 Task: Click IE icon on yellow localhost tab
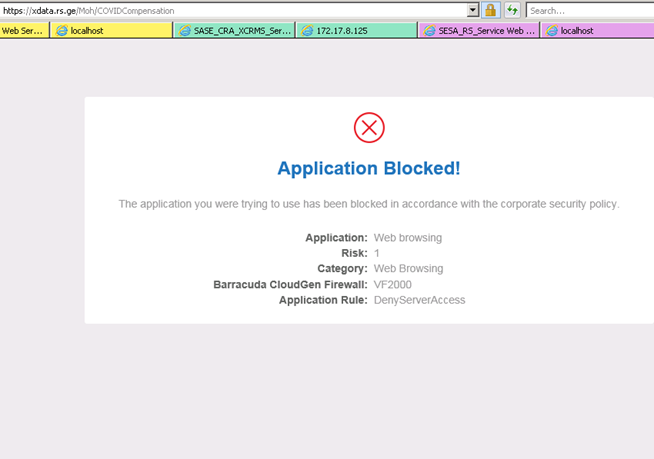click(x=63, y=31)
